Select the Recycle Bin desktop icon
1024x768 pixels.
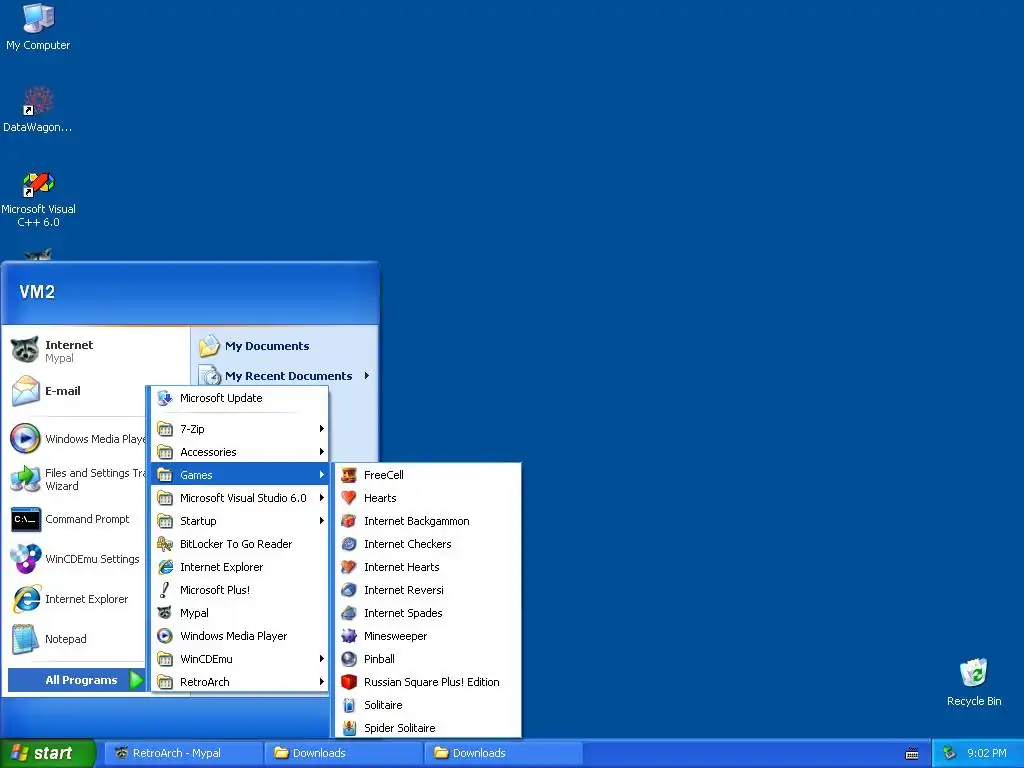(974, 682)
